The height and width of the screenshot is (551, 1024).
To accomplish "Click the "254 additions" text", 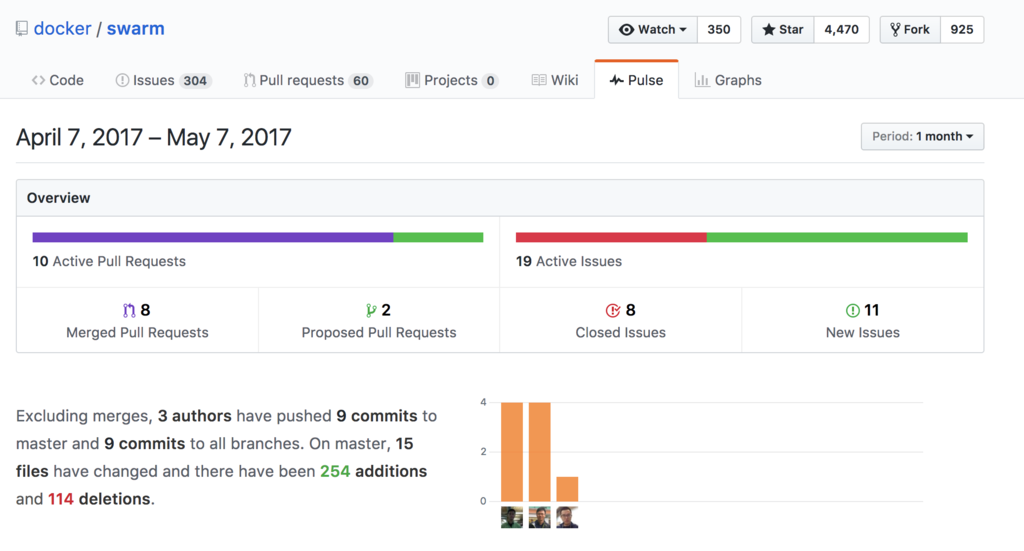I will [x=374, y=471].
